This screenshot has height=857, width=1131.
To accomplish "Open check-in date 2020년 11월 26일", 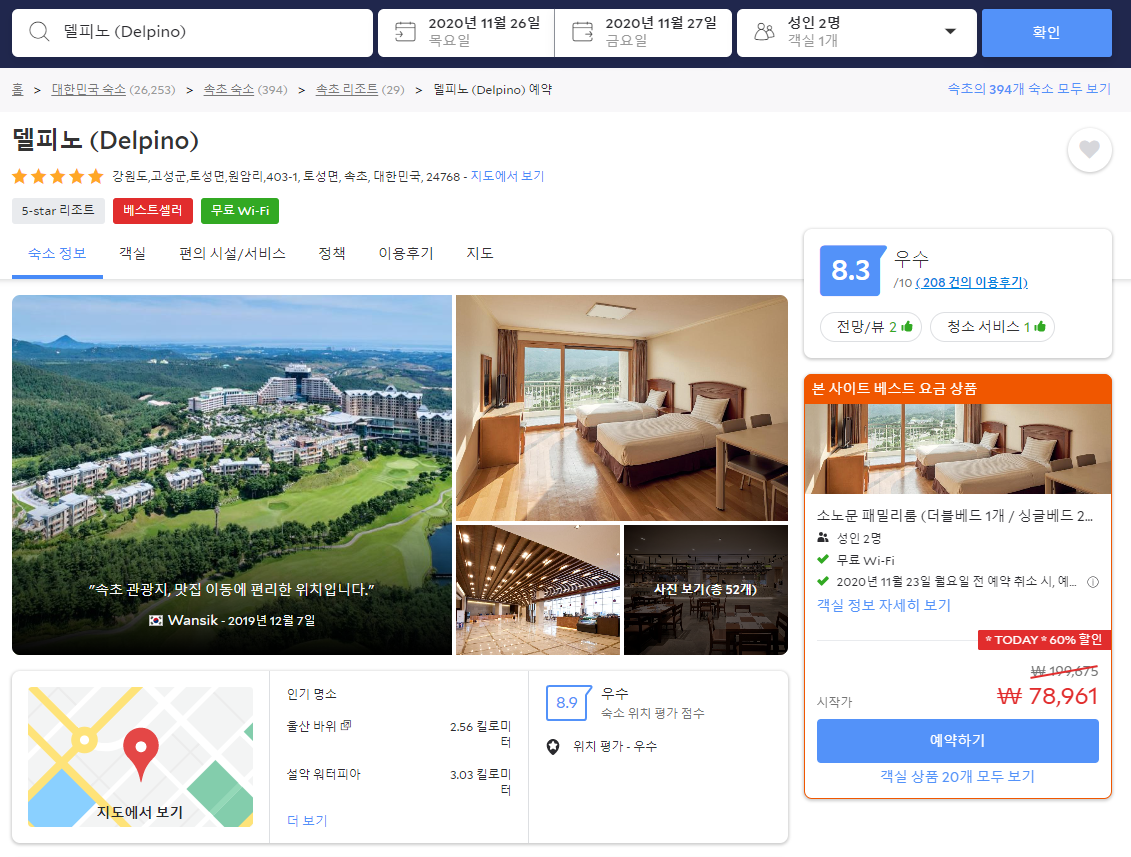I will coord(466,32).
